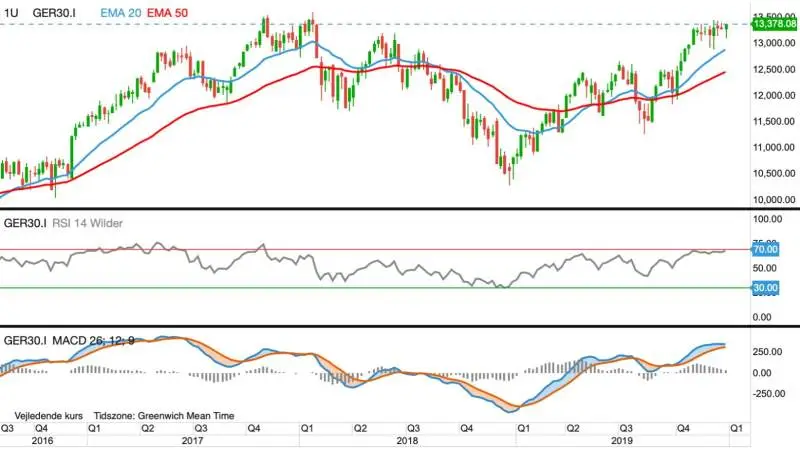
Task: Click the 10,000.00 price axis label
Action: [774, 199]
